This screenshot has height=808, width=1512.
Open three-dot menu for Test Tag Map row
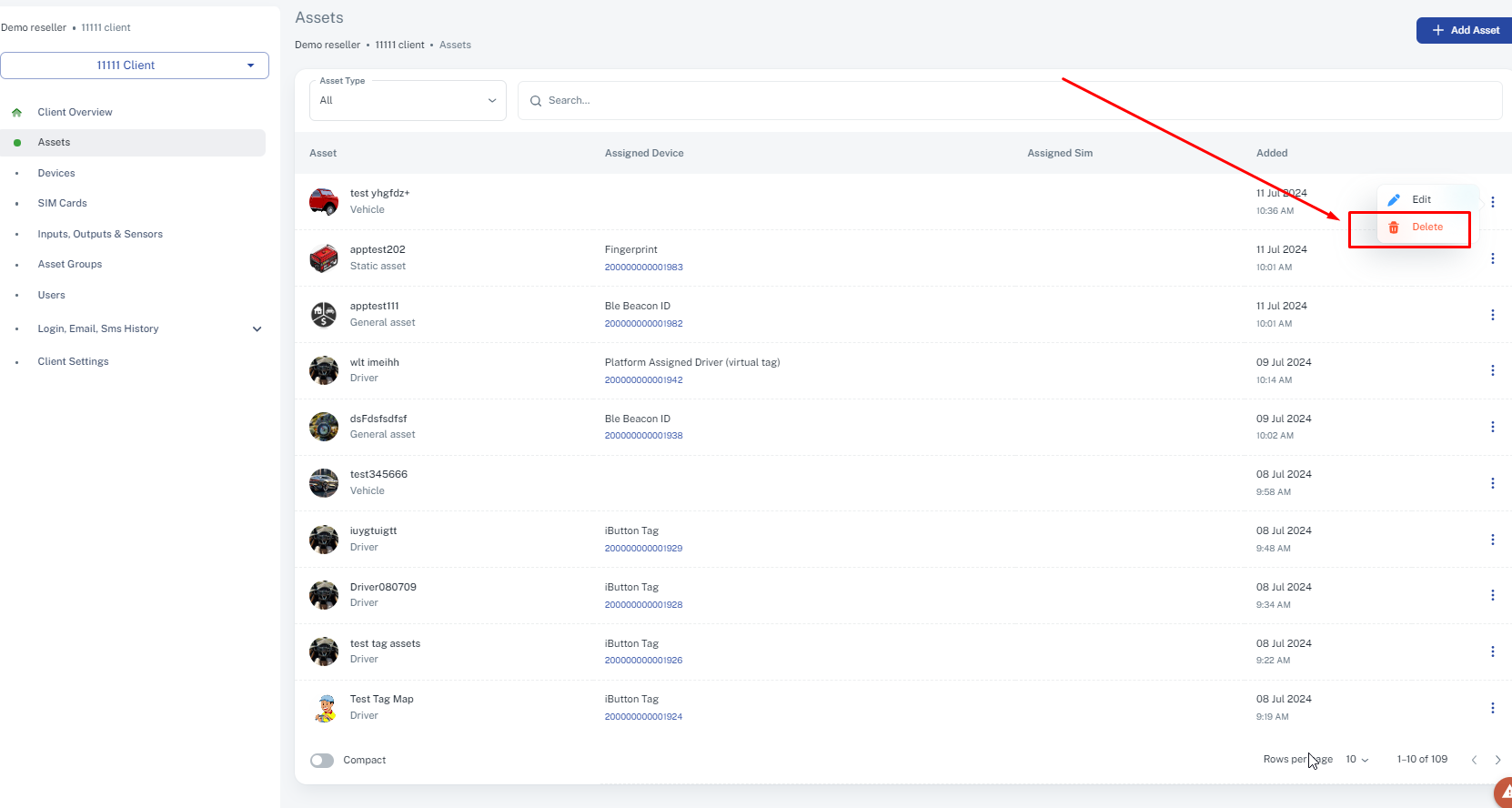pos(1492,708)
